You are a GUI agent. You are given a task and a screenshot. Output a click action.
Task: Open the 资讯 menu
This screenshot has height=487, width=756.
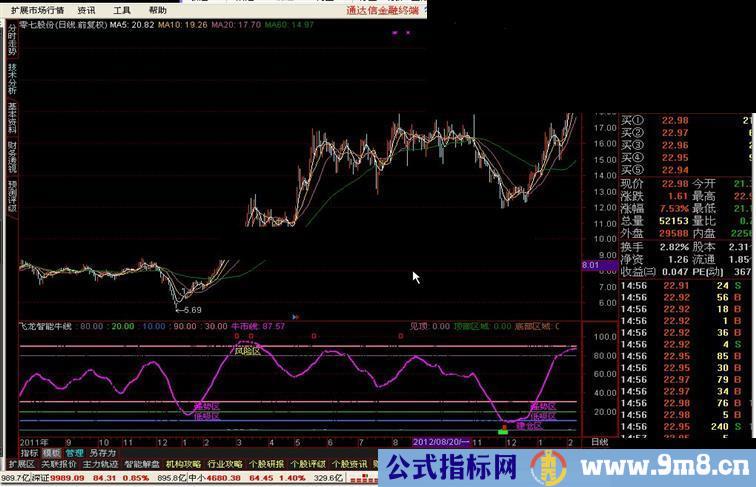(x=87, y=9)
